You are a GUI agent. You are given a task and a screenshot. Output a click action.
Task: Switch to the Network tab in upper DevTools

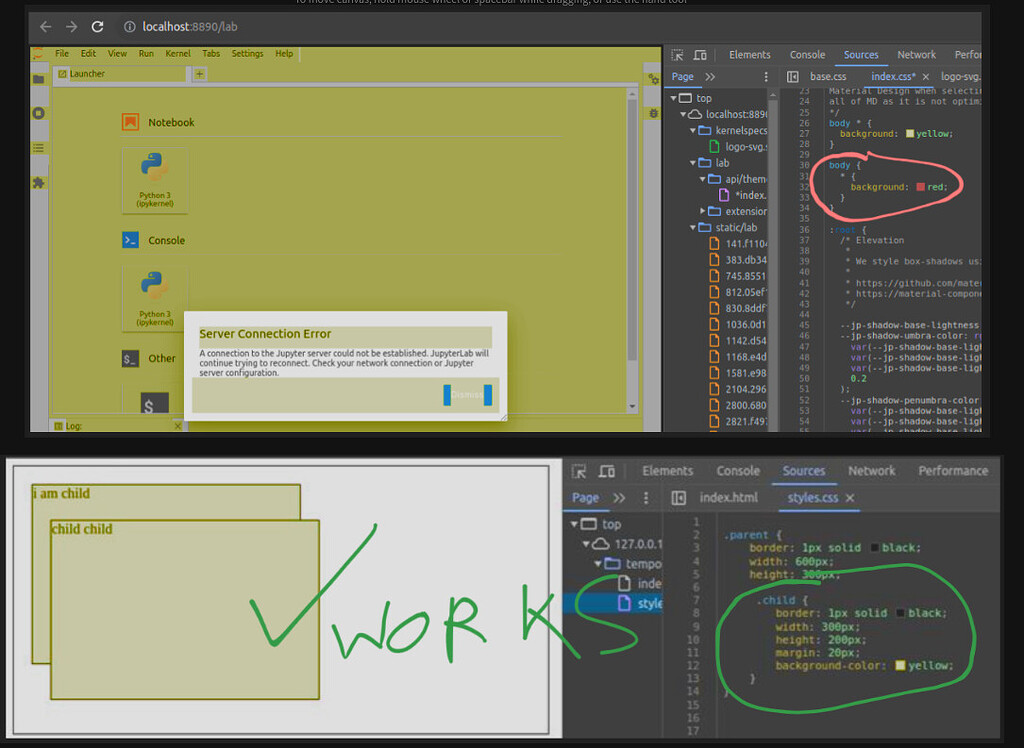click(916, 55)
